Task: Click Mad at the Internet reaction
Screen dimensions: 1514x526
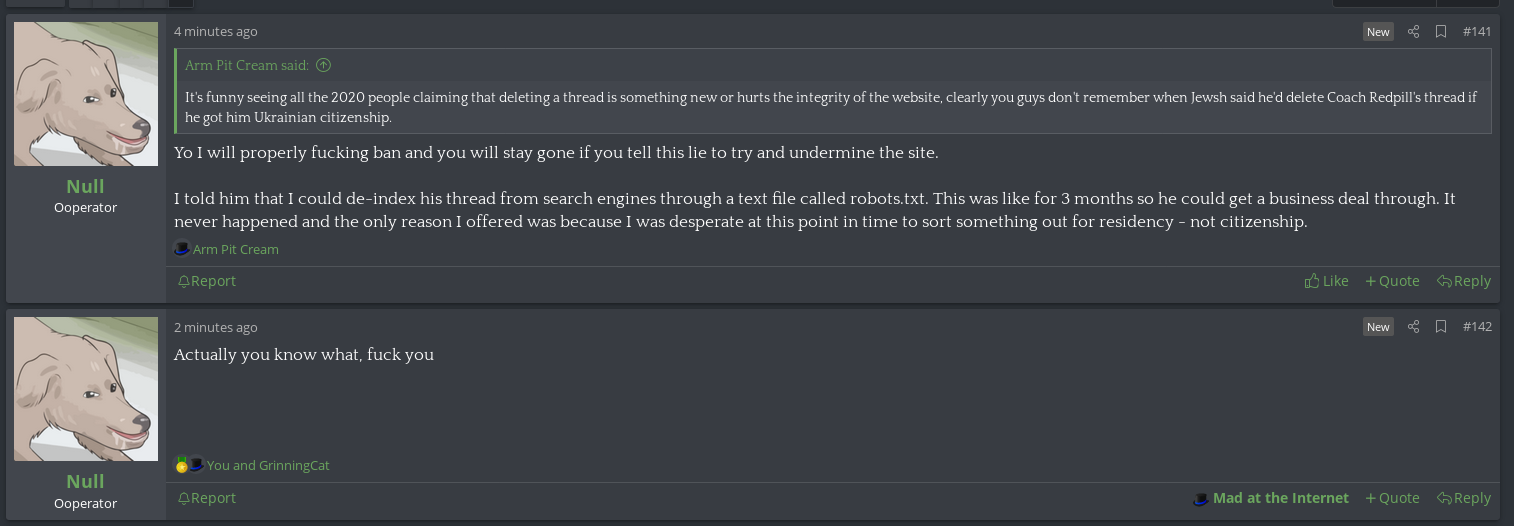Action: click(1270, 498)
